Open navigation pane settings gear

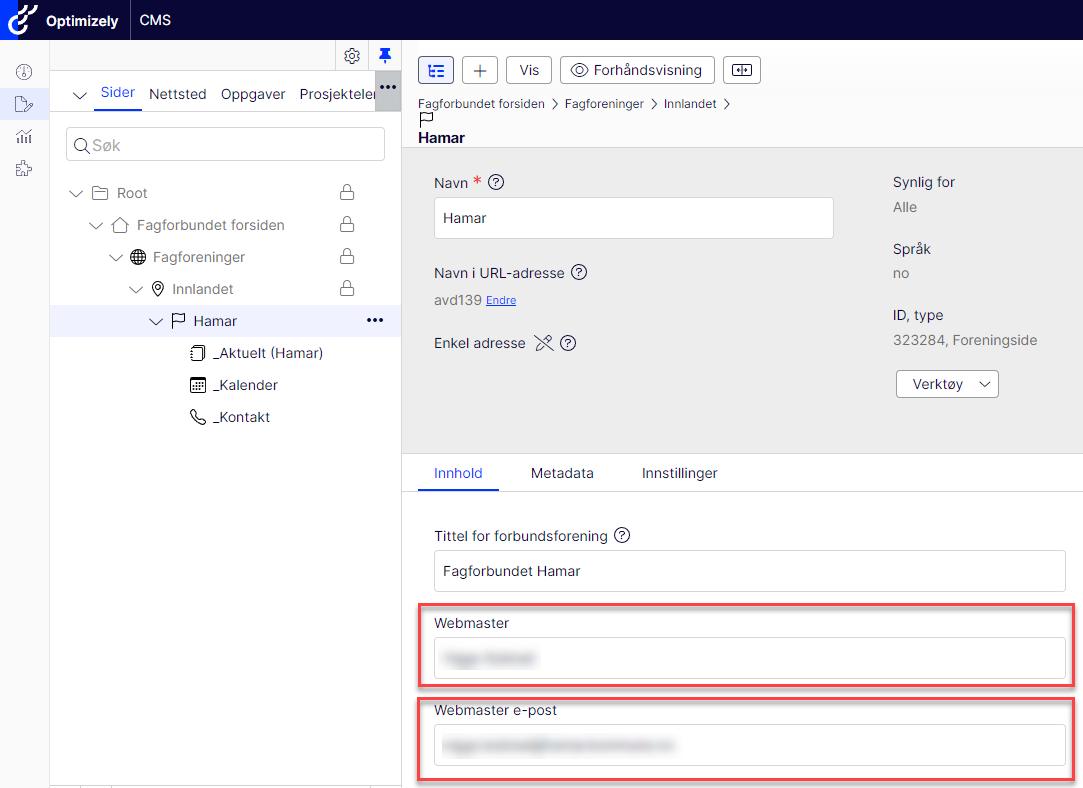[352, 56]
